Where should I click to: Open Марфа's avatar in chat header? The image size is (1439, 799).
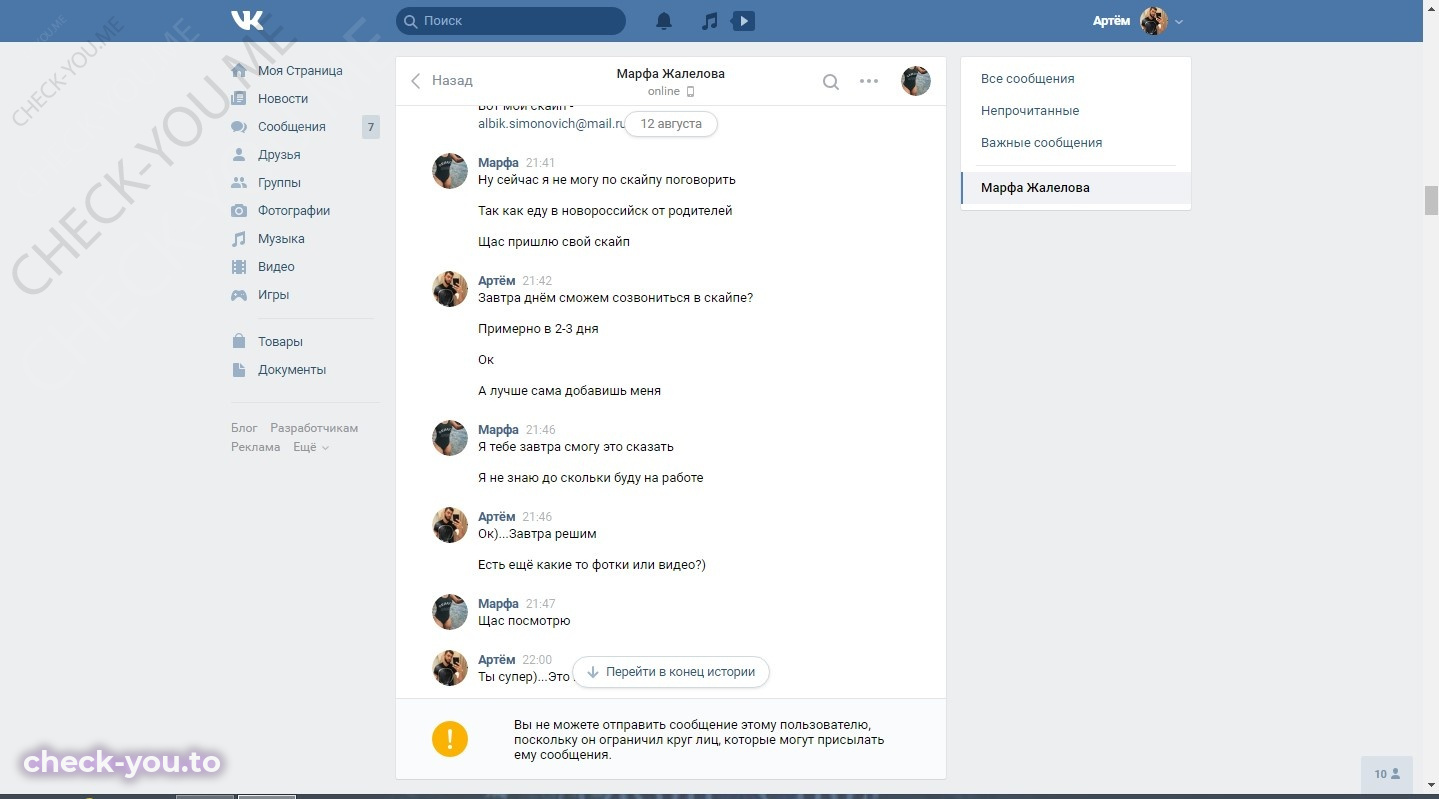916,81
